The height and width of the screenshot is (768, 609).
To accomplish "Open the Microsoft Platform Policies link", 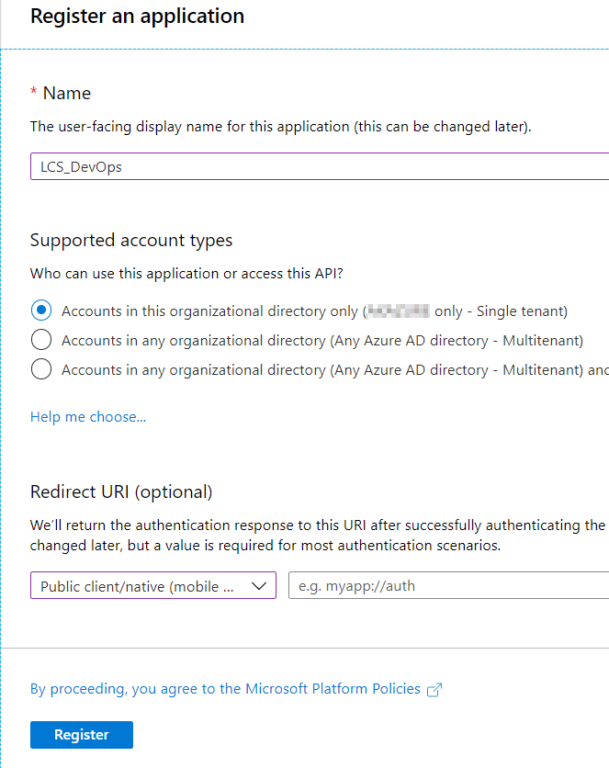I will click(x=225, y=689).
